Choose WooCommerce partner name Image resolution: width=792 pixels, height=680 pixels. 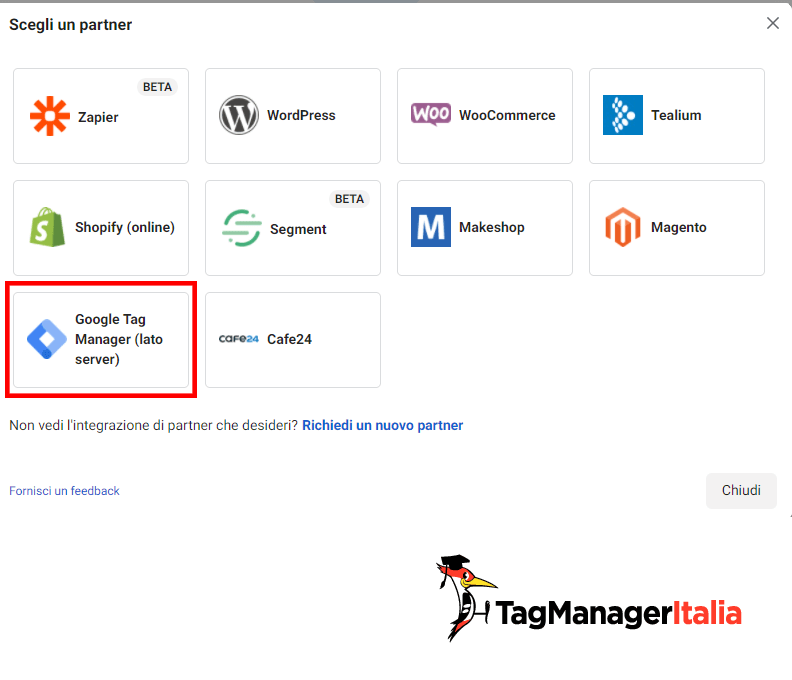click(507, 115)
